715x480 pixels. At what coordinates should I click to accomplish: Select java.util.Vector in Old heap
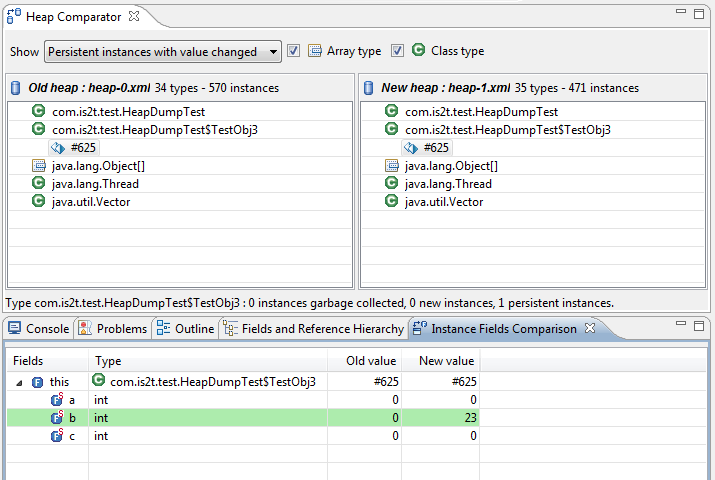(91, 202)
